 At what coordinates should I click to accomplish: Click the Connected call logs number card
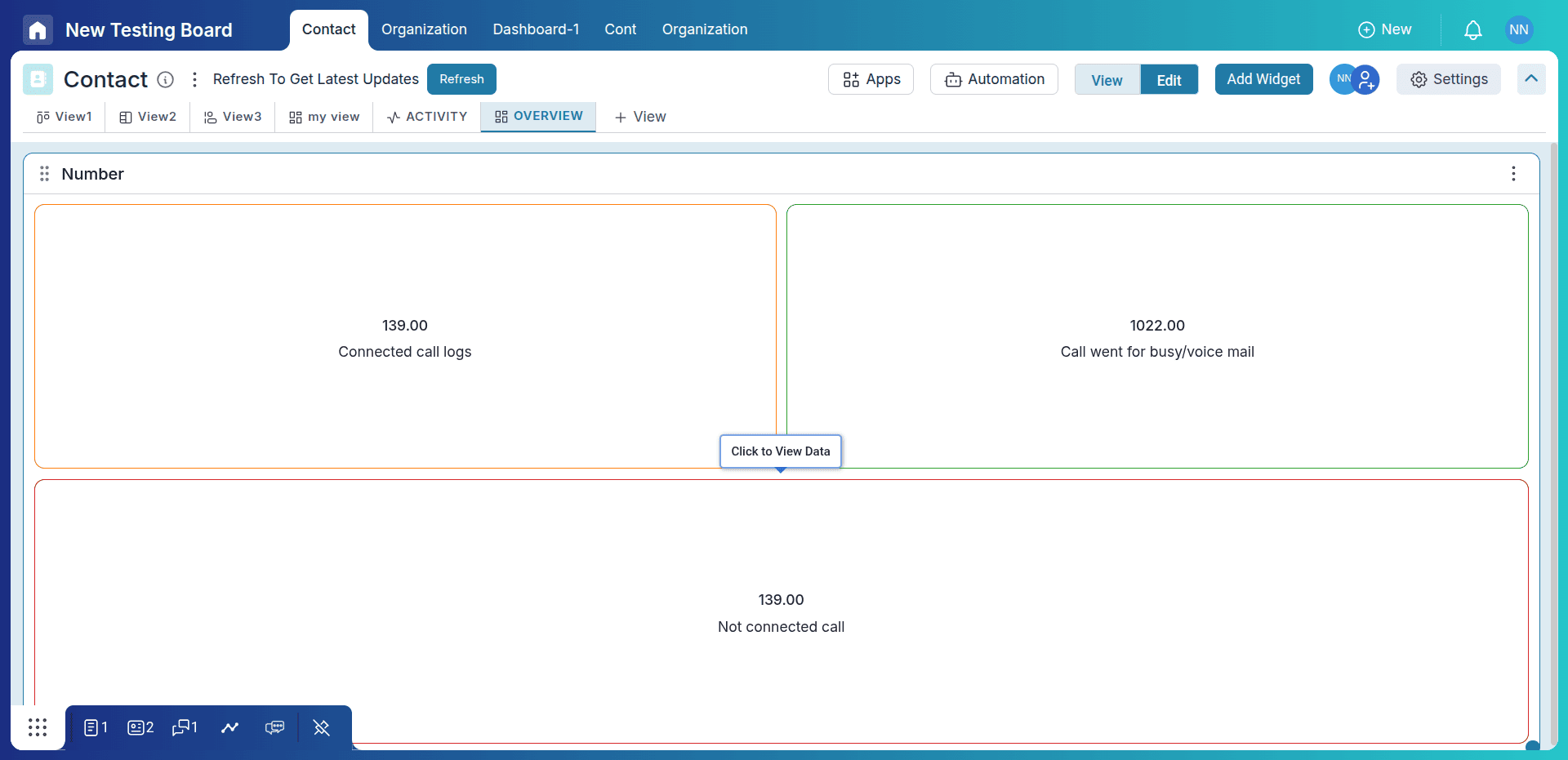tap(405, 336)
